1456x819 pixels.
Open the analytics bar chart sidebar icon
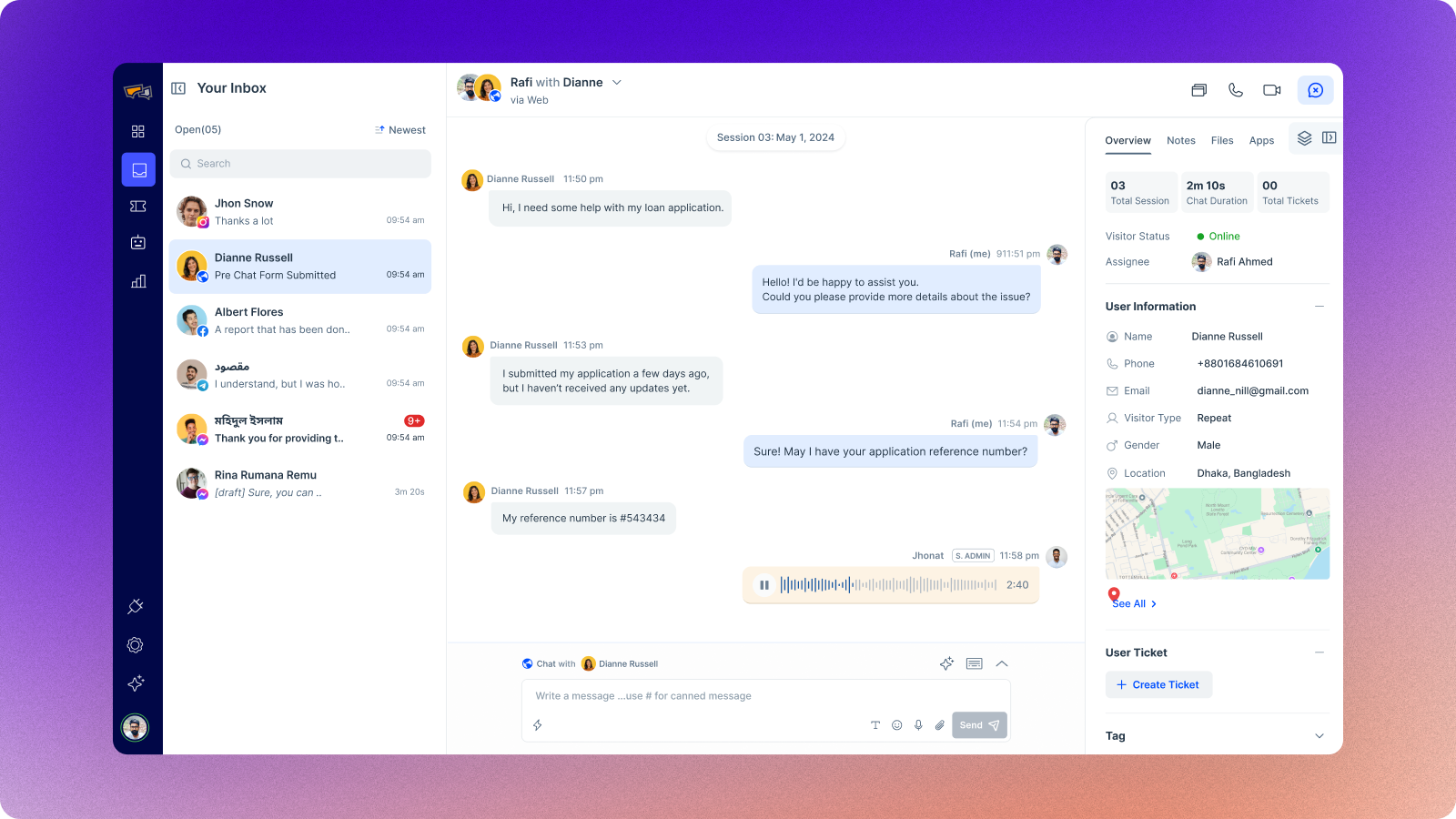[x=138, y=281]
